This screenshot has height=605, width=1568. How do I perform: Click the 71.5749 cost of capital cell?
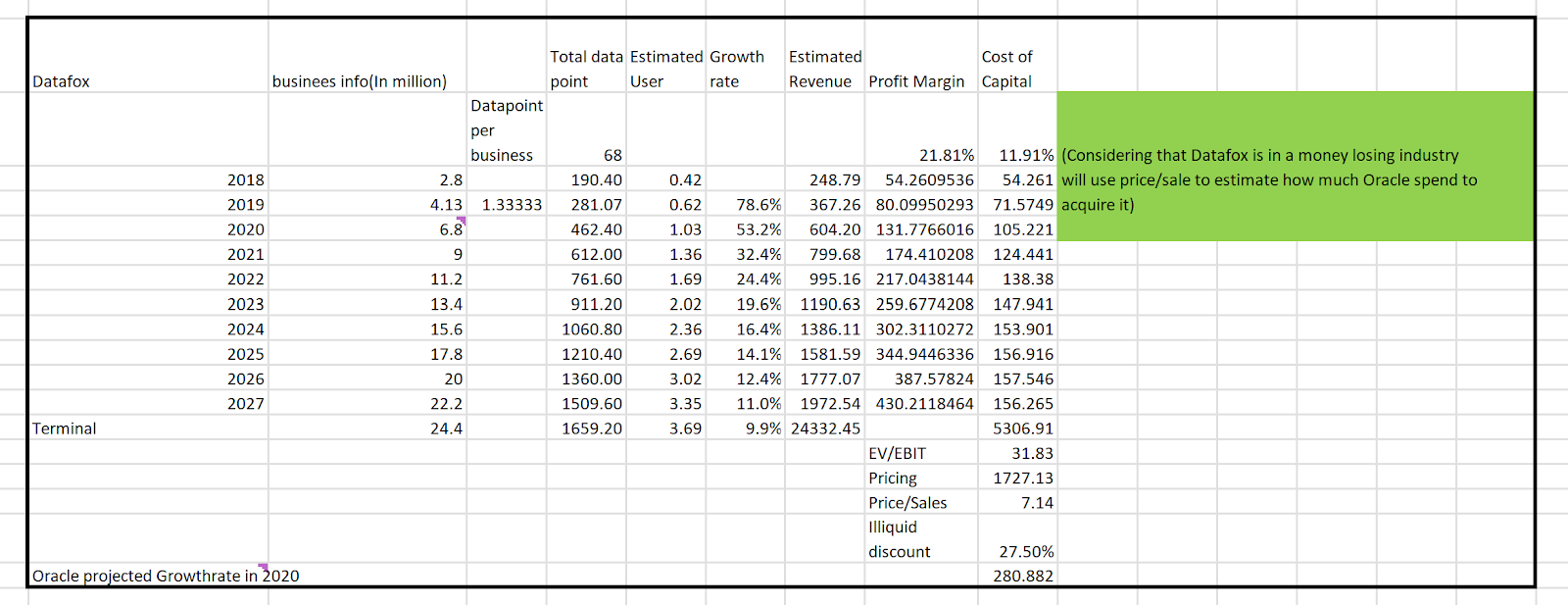tap(1017, 204)
